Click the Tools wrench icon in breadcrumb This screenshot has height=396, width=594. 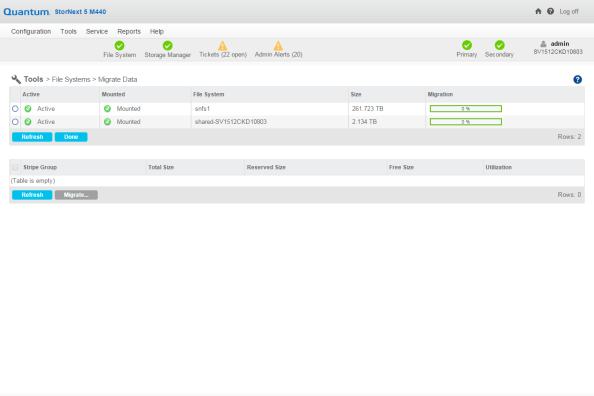pos(16,79)
